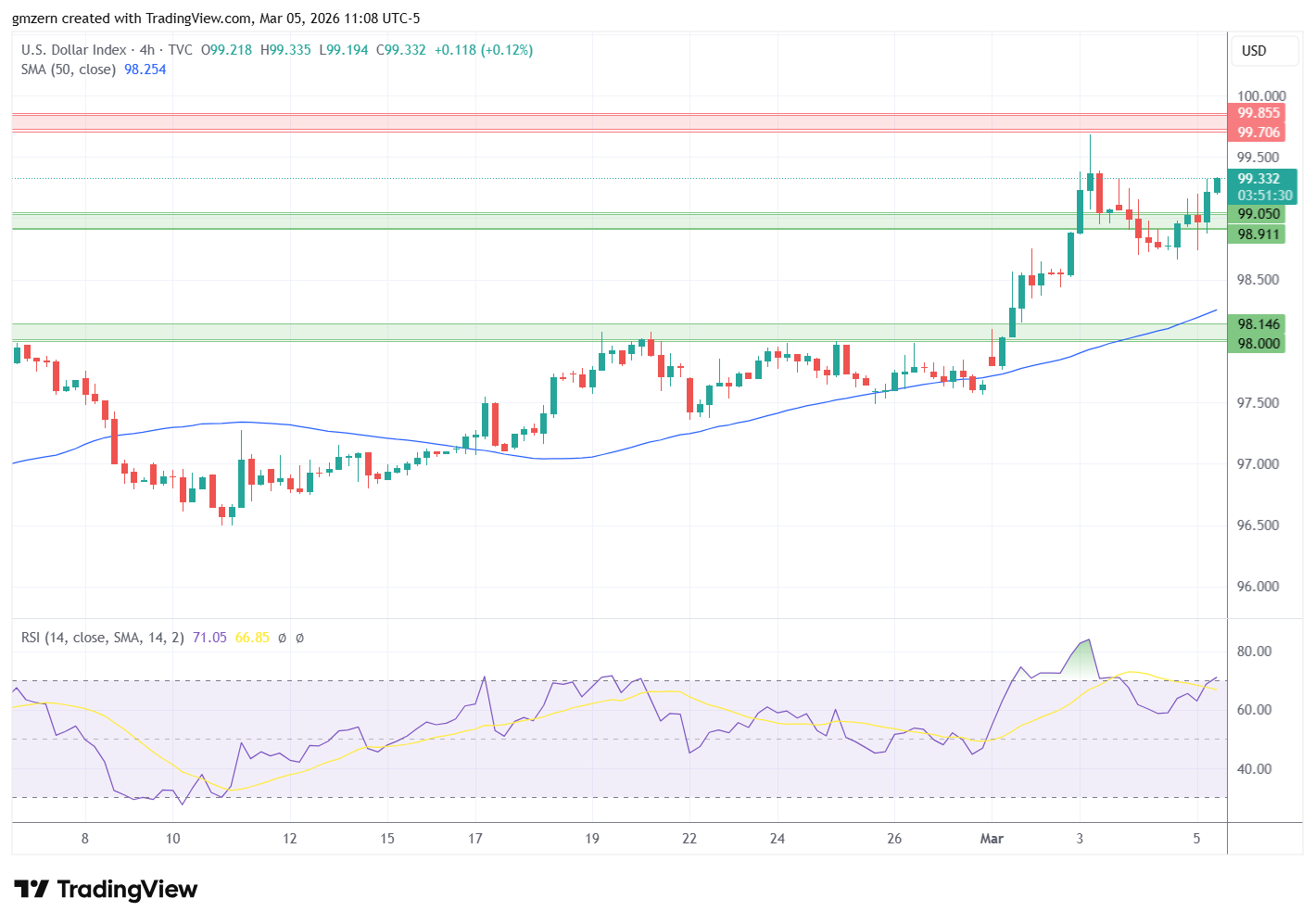
Task: Click the date label 22 on the time axis
Action: pos(689,839)
